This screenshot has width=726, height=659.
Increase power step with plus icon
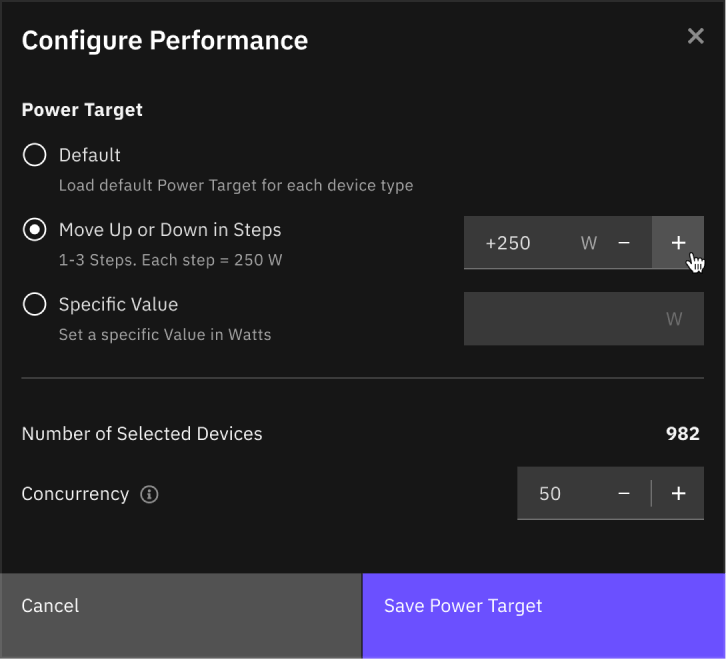[x=678, y=243]
